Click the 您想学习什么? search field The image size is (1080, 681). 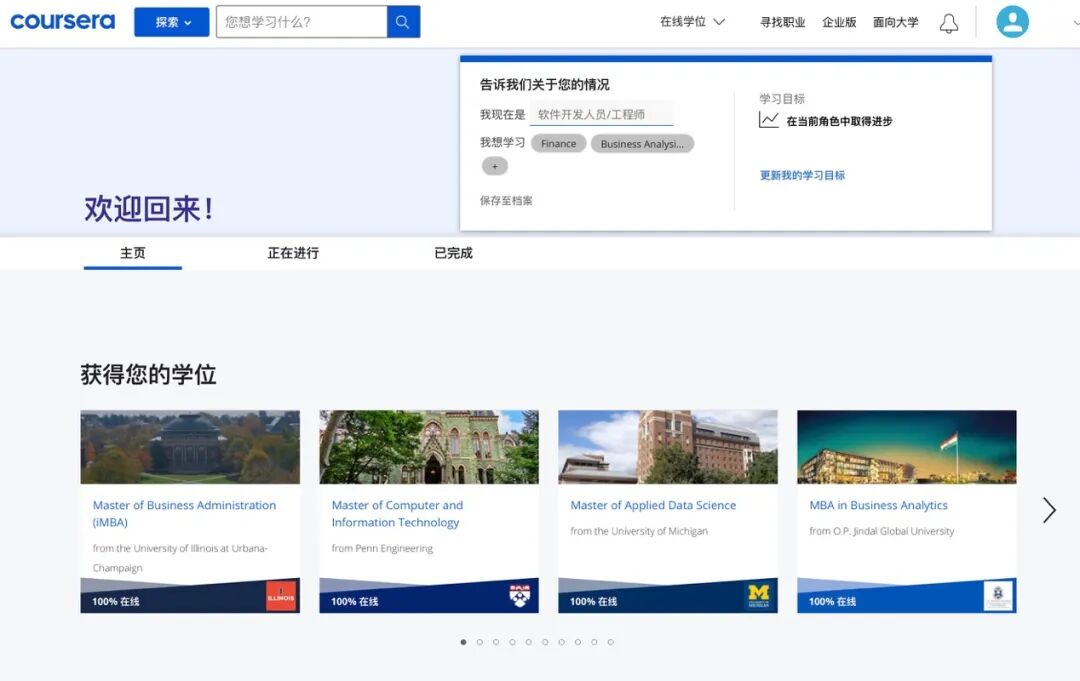pyautogui.click(x=301, y=22)
